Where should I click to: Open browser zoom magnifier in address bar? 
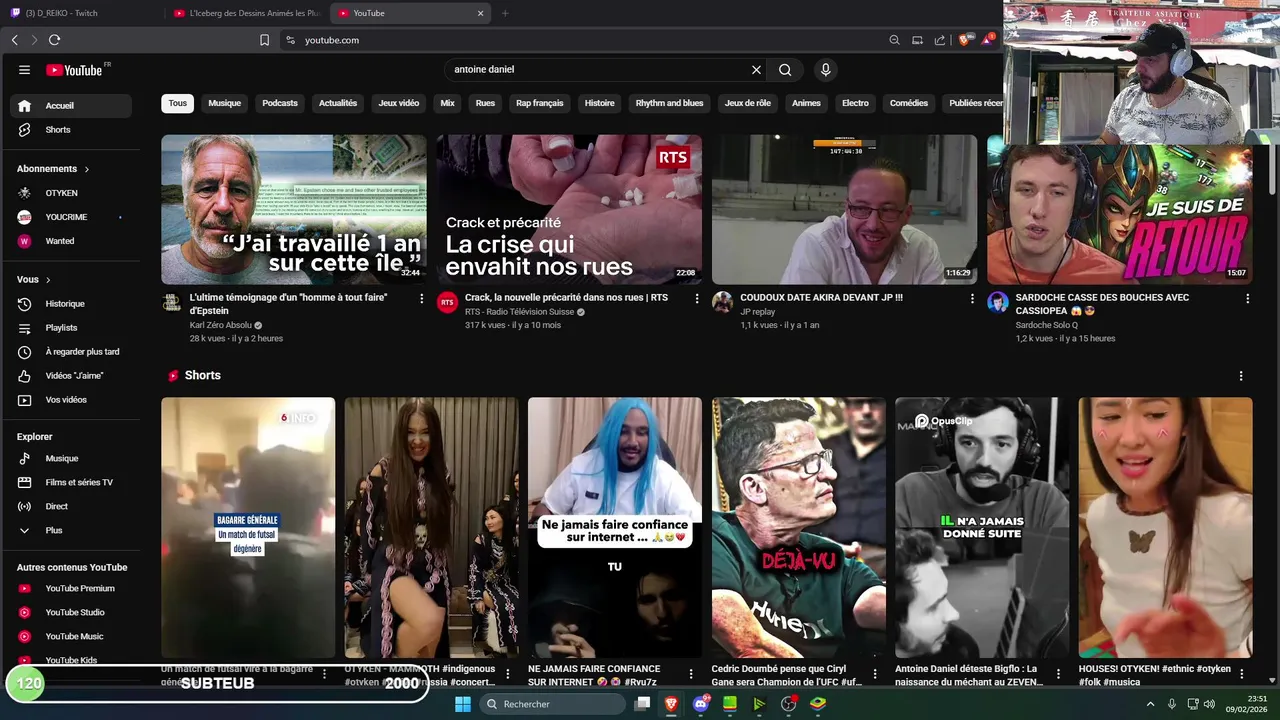(894, 40)
